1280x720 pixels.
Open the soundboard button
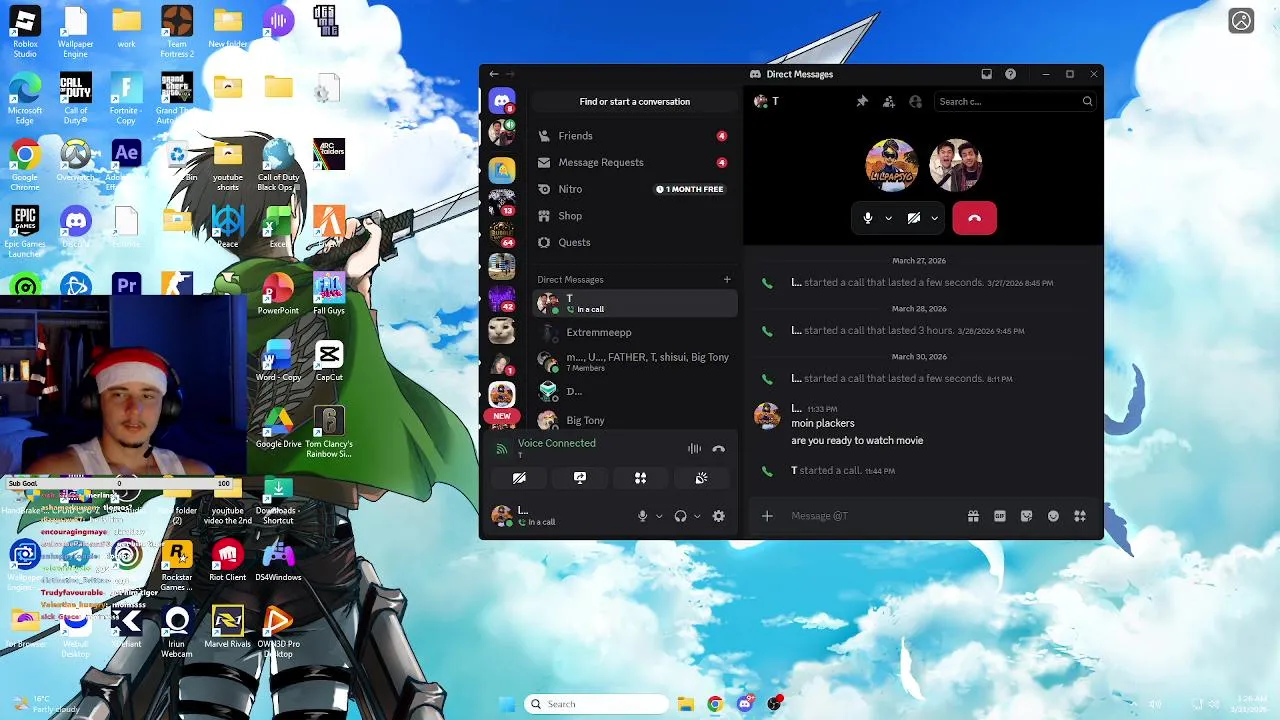coord(701,478)
